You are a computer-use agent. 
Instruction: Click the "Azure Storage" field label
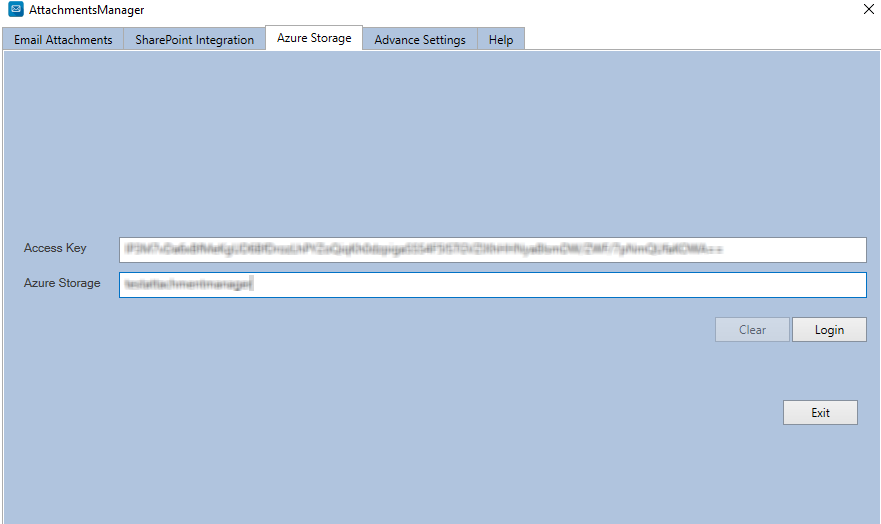pyautogui.click(x=62, y=283)
